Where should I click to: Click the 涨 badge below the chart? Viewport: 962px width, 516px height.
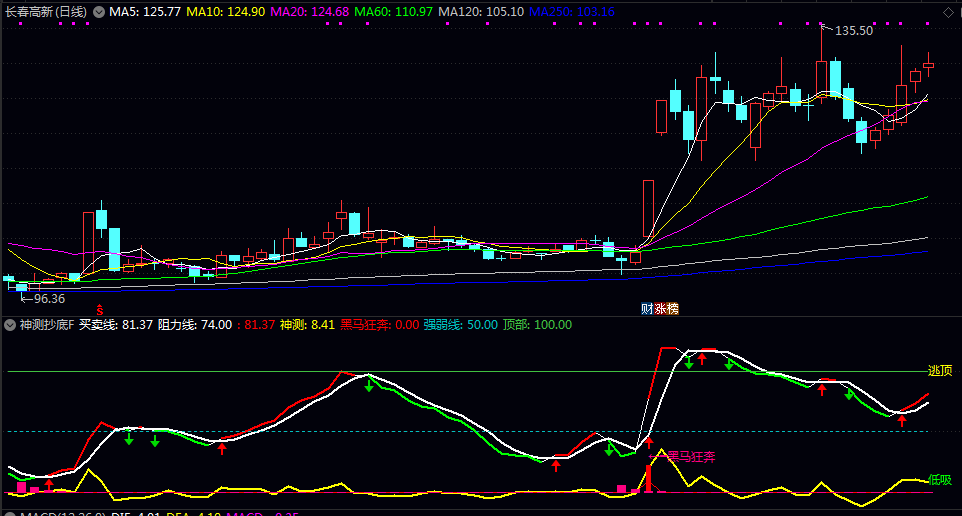(x=660, y=309)
